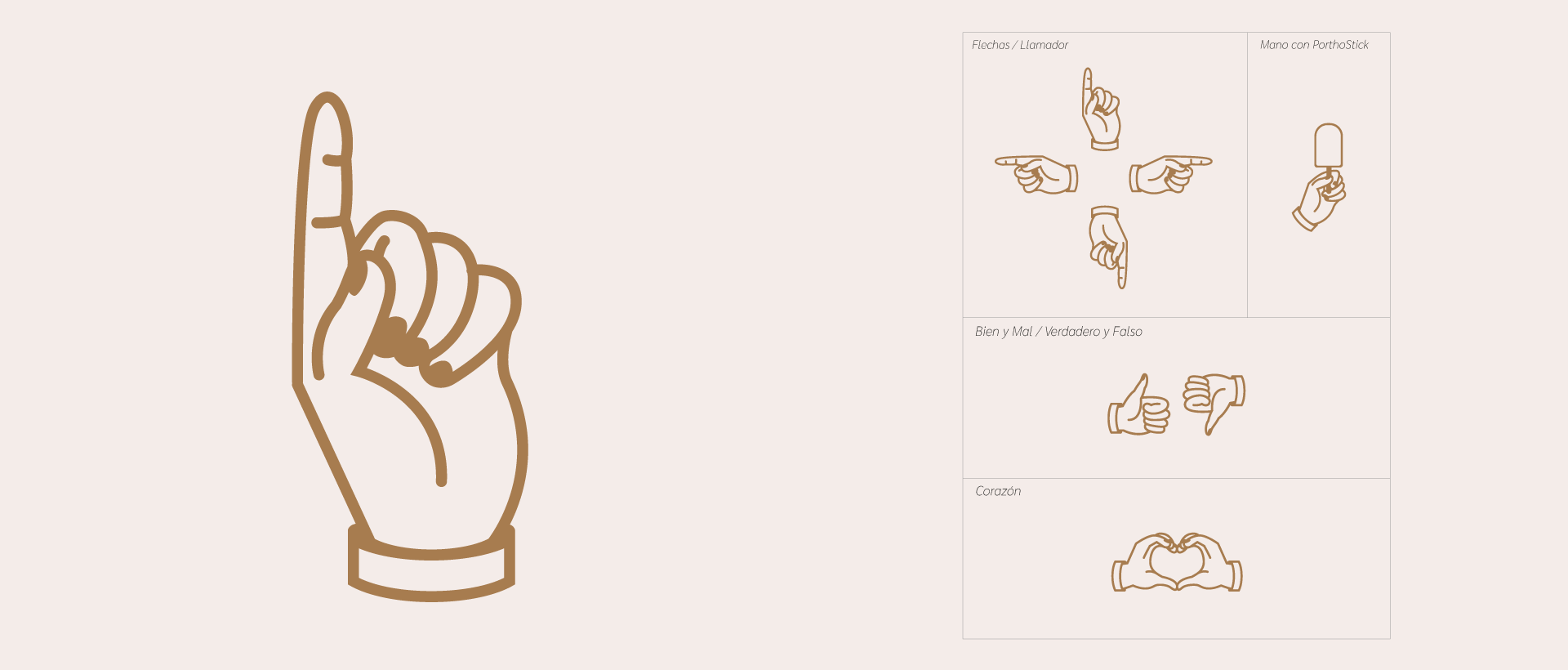Click the heart-shaped hands icon
1568x670 pixels.
1177,561
